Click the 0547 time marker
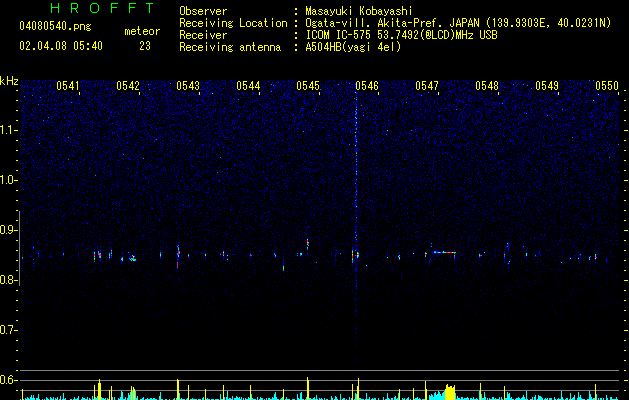 (427, 86)
